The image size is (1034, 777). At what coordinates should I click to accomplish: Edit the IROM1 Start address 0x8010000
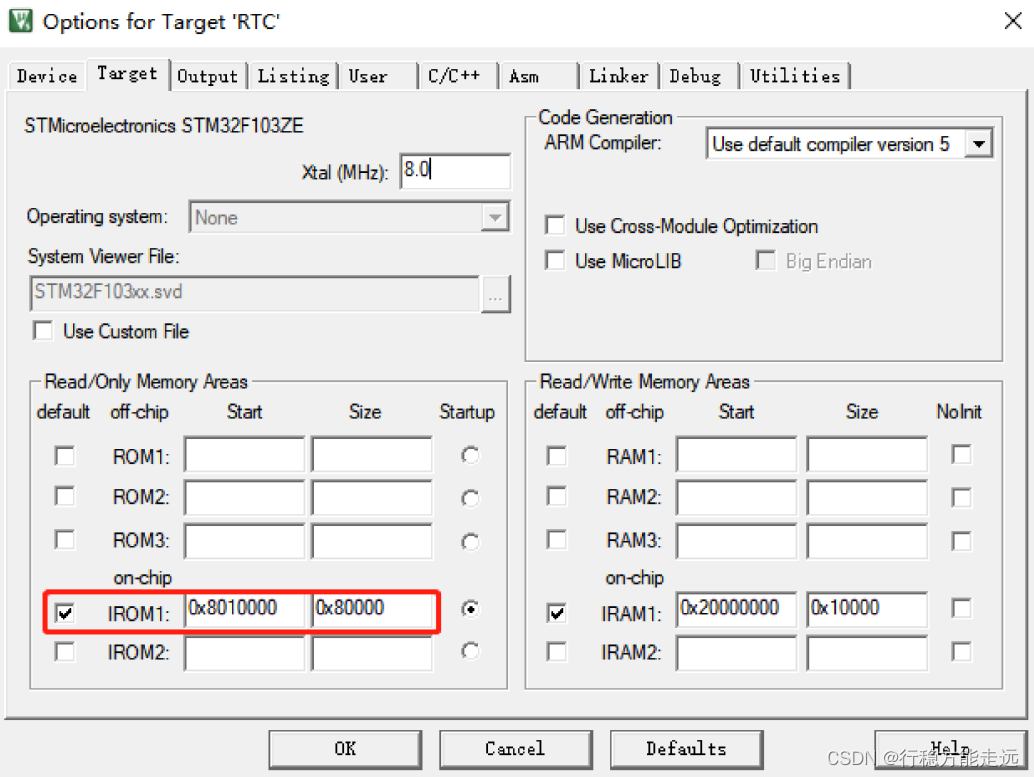click(x=245, y=610)
